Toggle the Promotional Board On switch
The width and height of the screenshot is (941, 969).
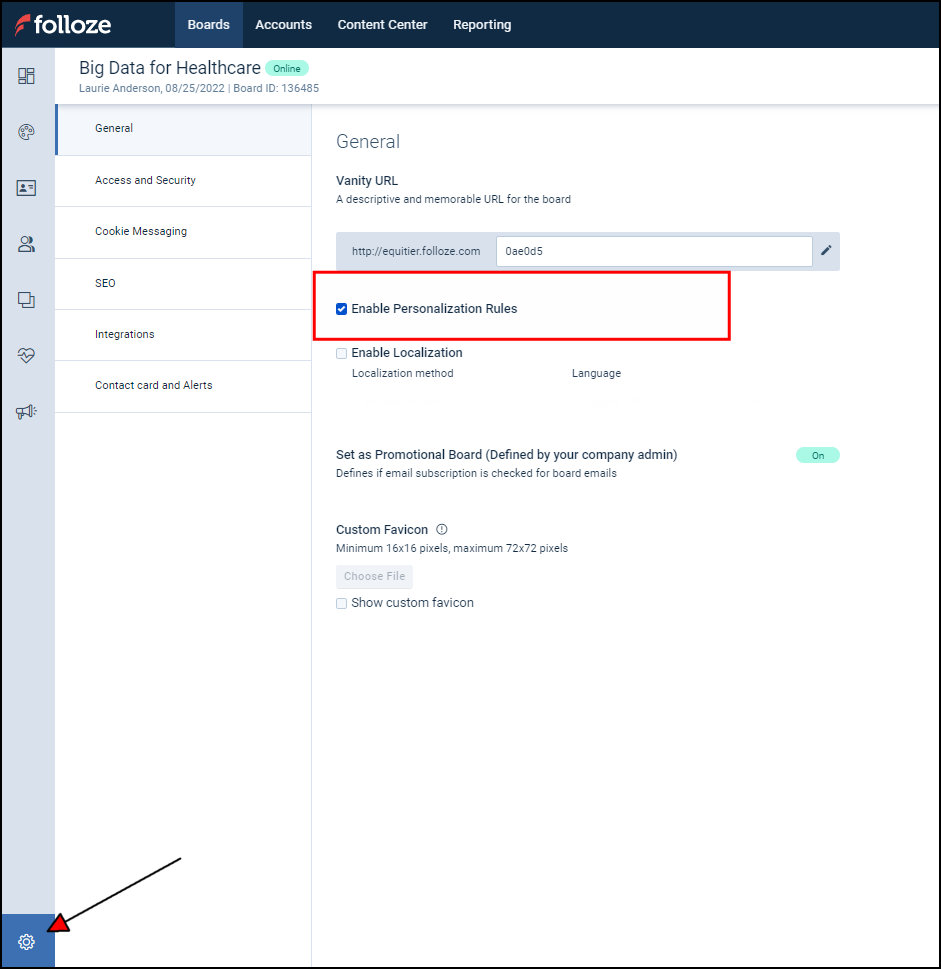point(817,455)
